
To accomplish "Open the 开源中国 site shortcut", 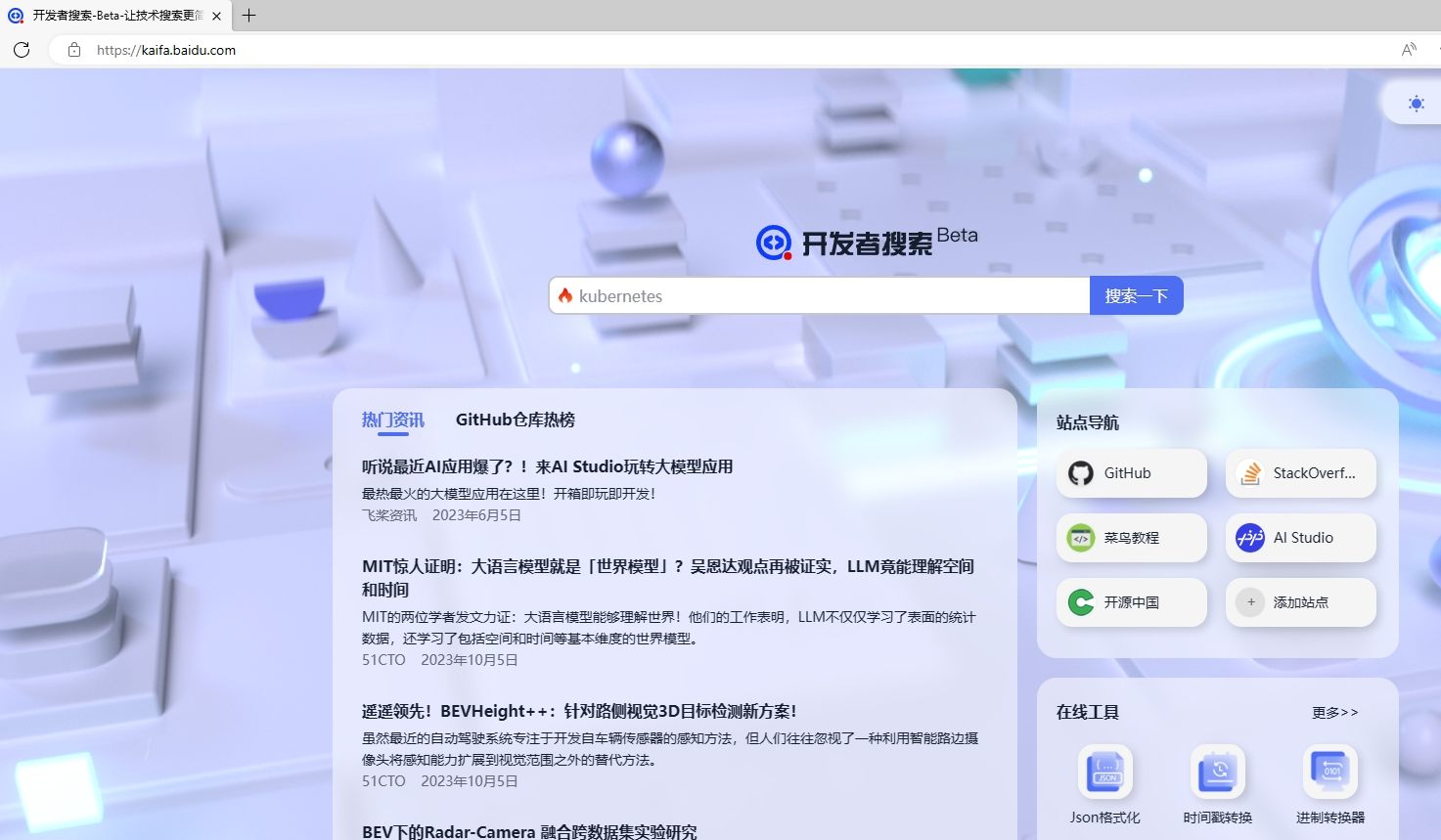I will coord(1132,602).
